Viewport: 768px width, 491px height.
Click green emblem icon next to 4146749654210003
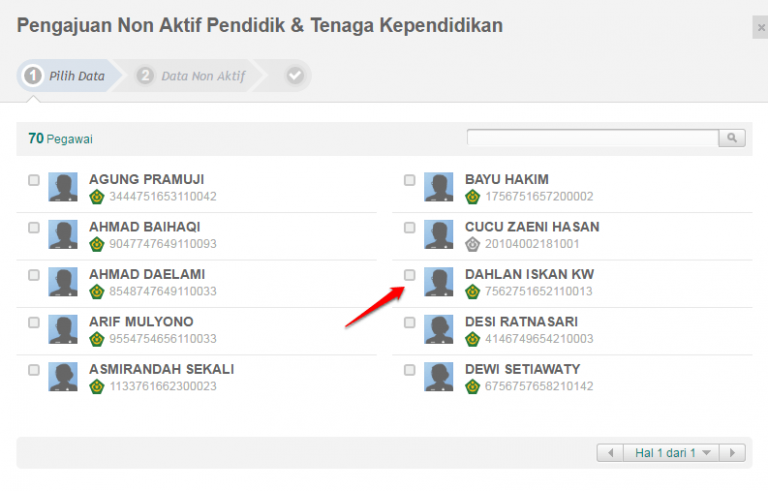click(473, 339)
